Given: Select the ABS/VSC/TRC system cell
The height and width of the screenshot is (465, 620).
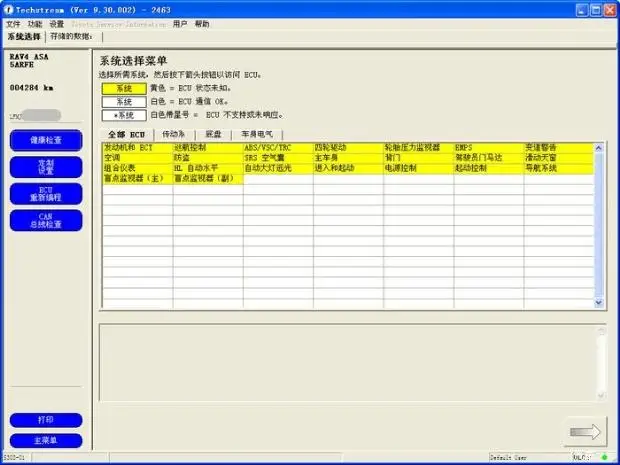Looking at the screenshot, I should click(278, 148).
